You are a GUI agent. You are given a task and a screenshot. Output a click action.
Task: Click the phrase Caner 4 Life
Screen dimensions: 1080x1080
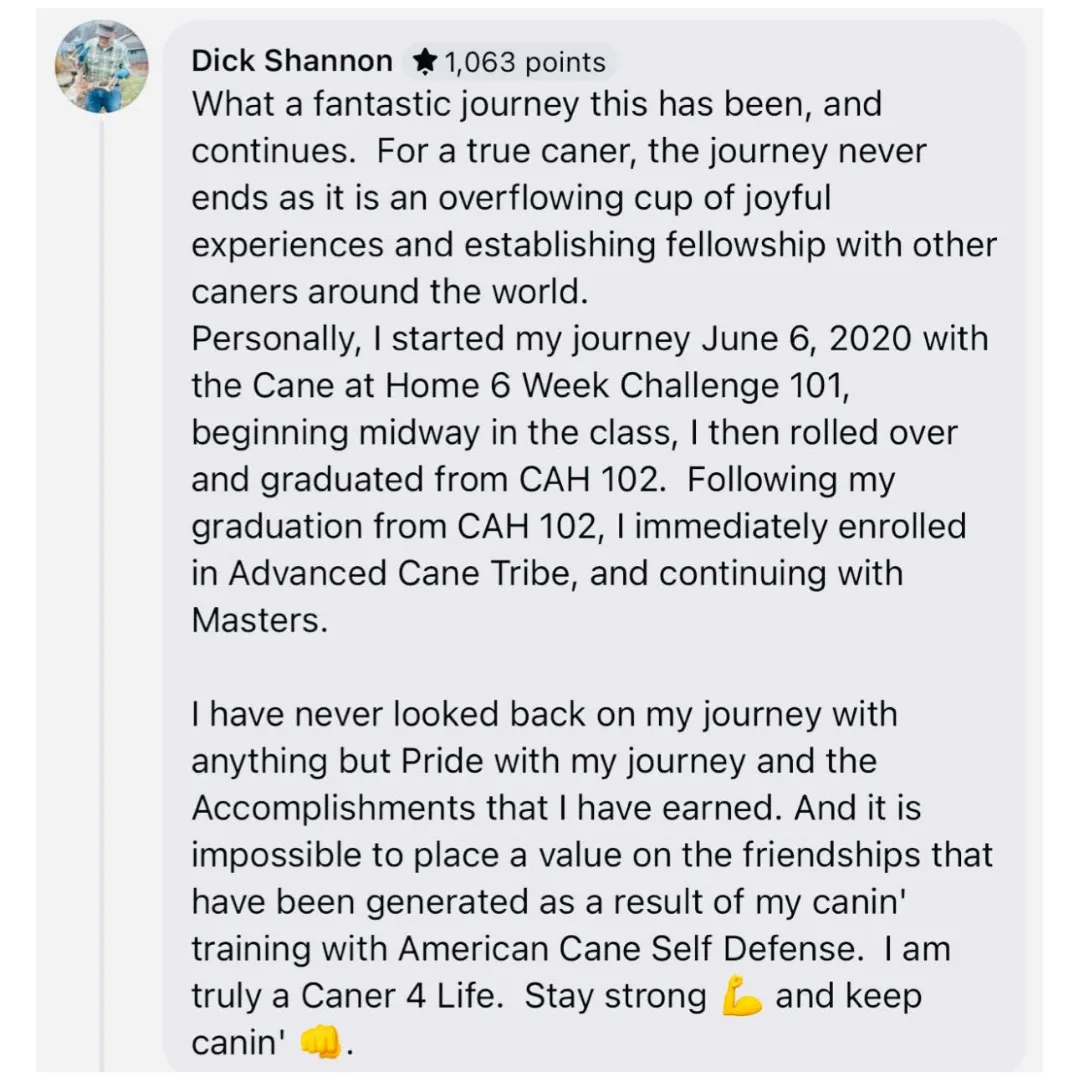point(397,995)
